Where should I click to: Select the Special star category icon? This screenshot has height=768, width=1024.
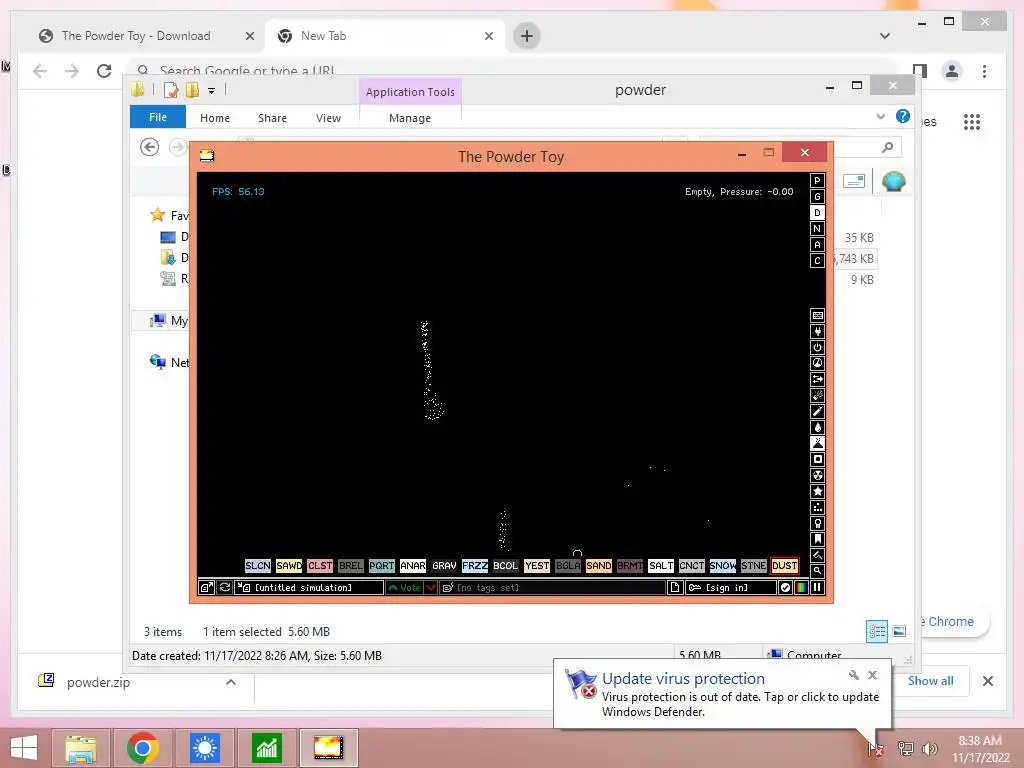tap(817, 491)
